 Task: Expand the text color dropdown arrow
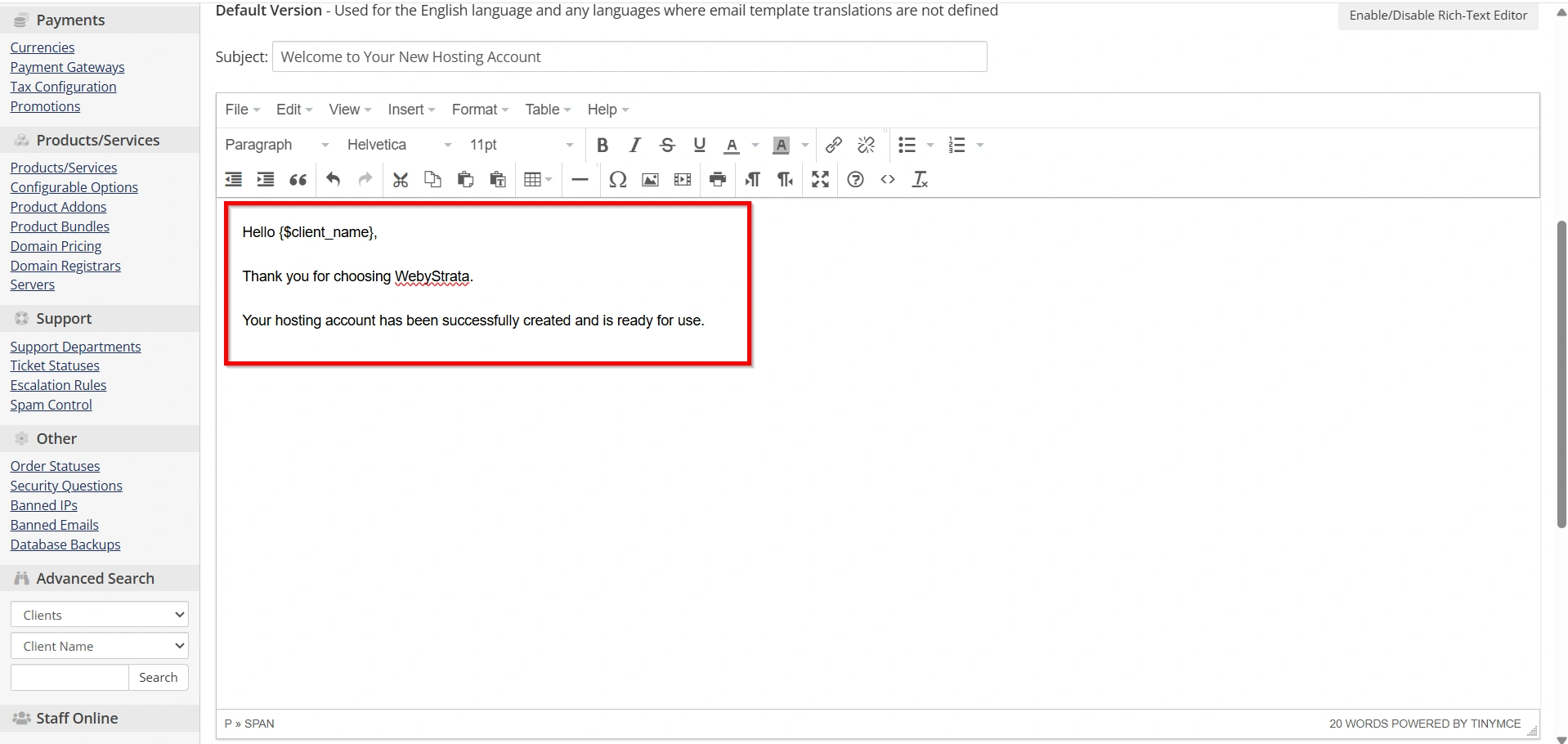tap(755, 146)
